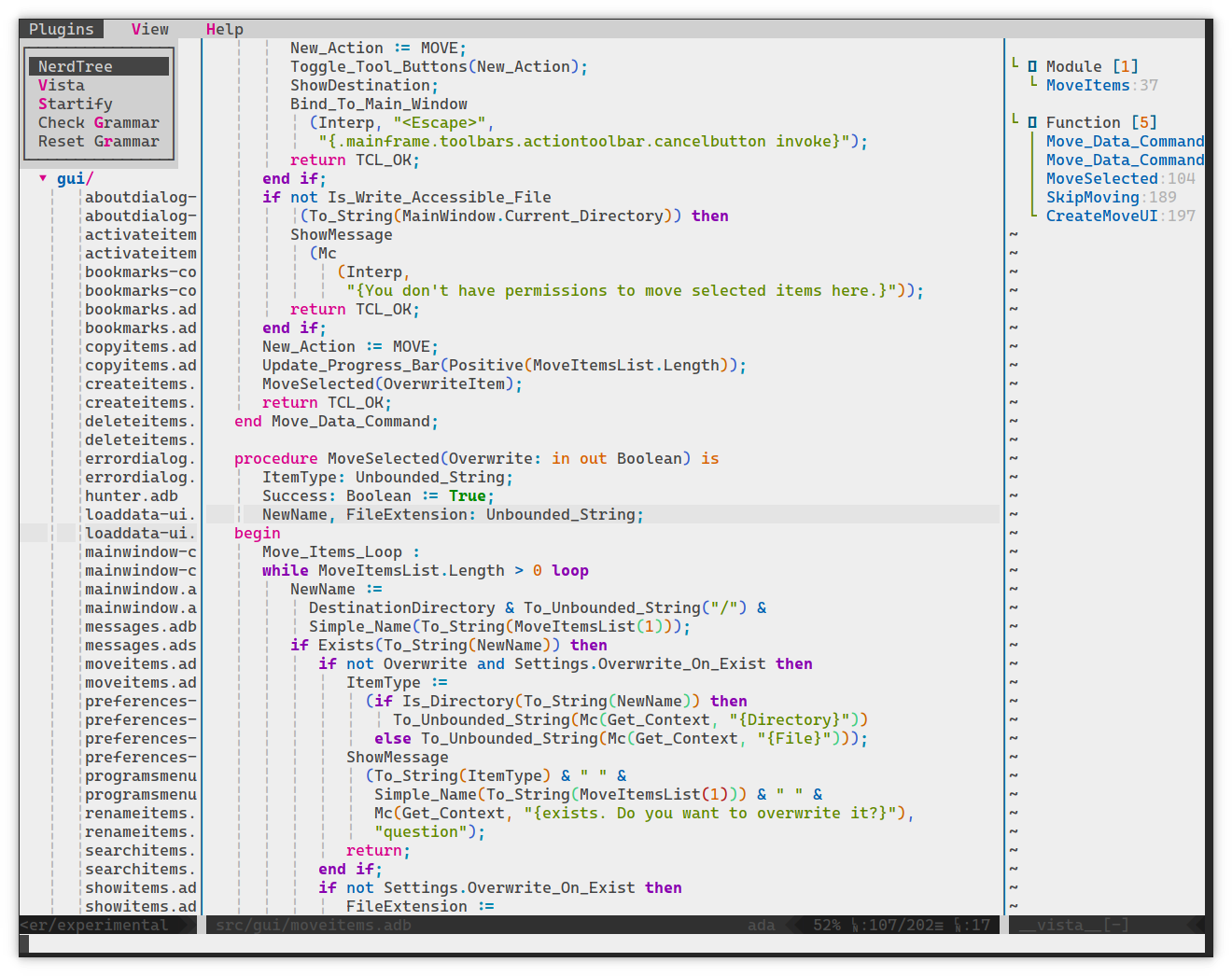Click the '__vista__[-]' status label

click(1074, 925)
